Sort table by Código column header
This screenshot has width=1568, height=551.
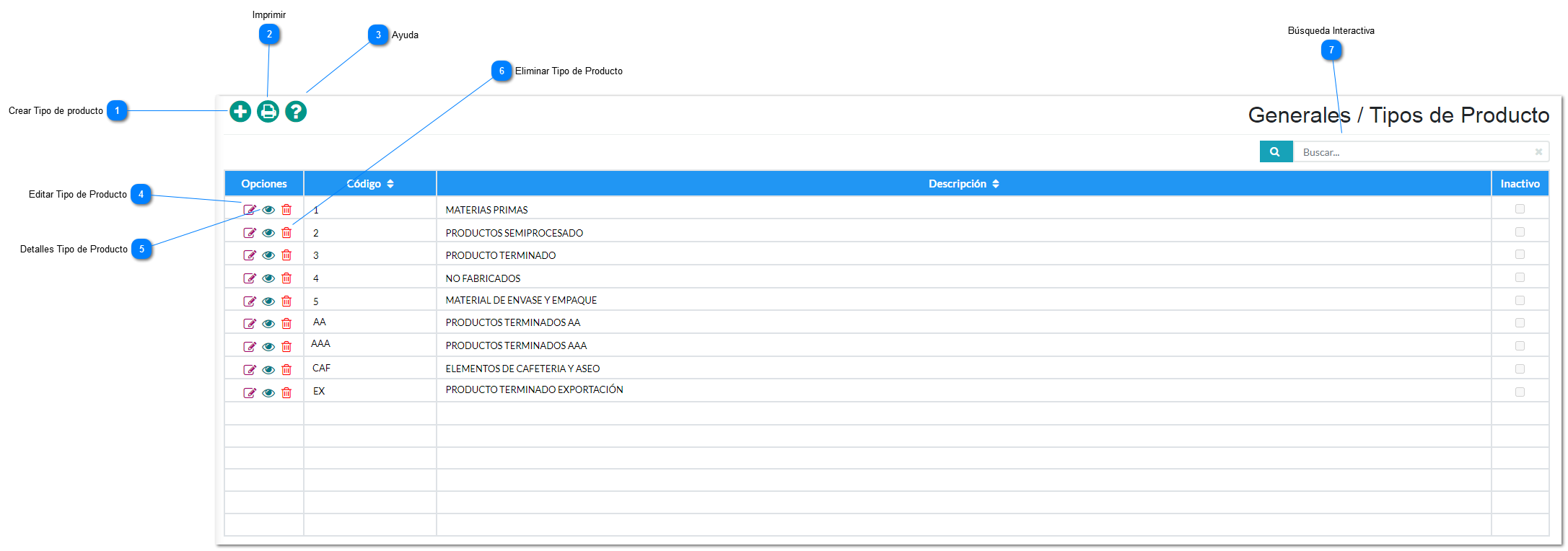[x=370, y=184]
